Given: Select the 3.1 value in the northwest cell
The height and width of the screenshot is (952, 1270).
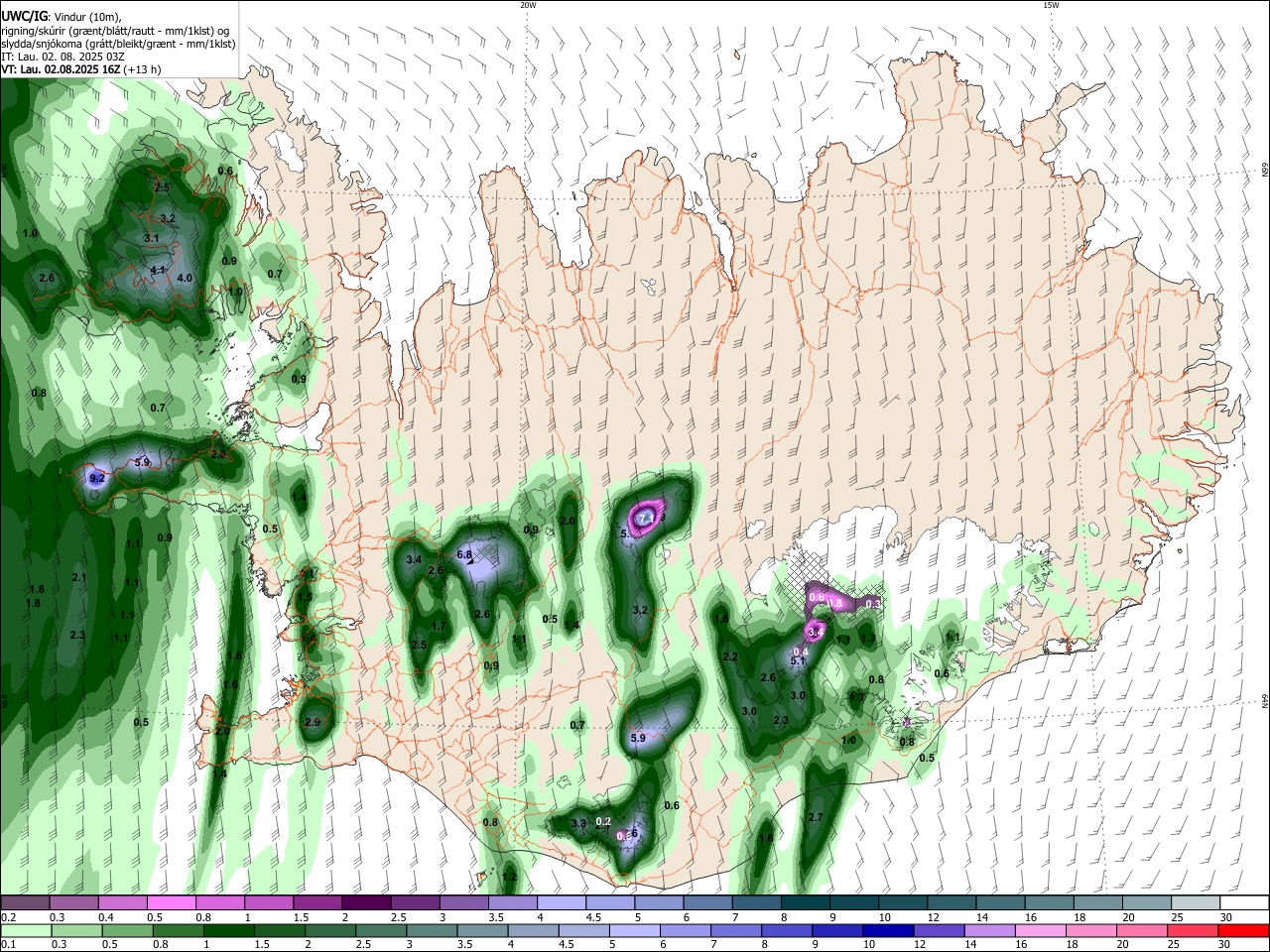Looking at the screenshot, I should click(x=152, y=239).
